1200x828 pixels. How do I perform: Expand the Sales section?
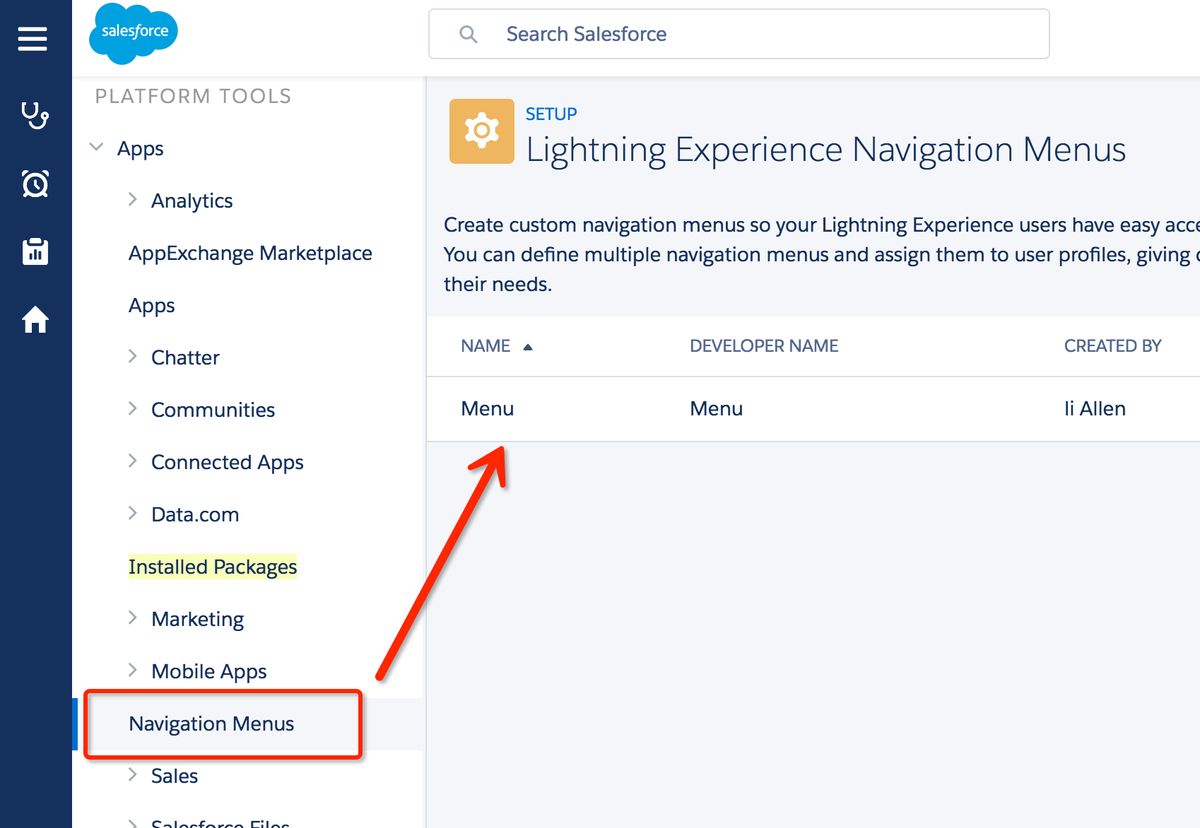[x=133, y=775]
